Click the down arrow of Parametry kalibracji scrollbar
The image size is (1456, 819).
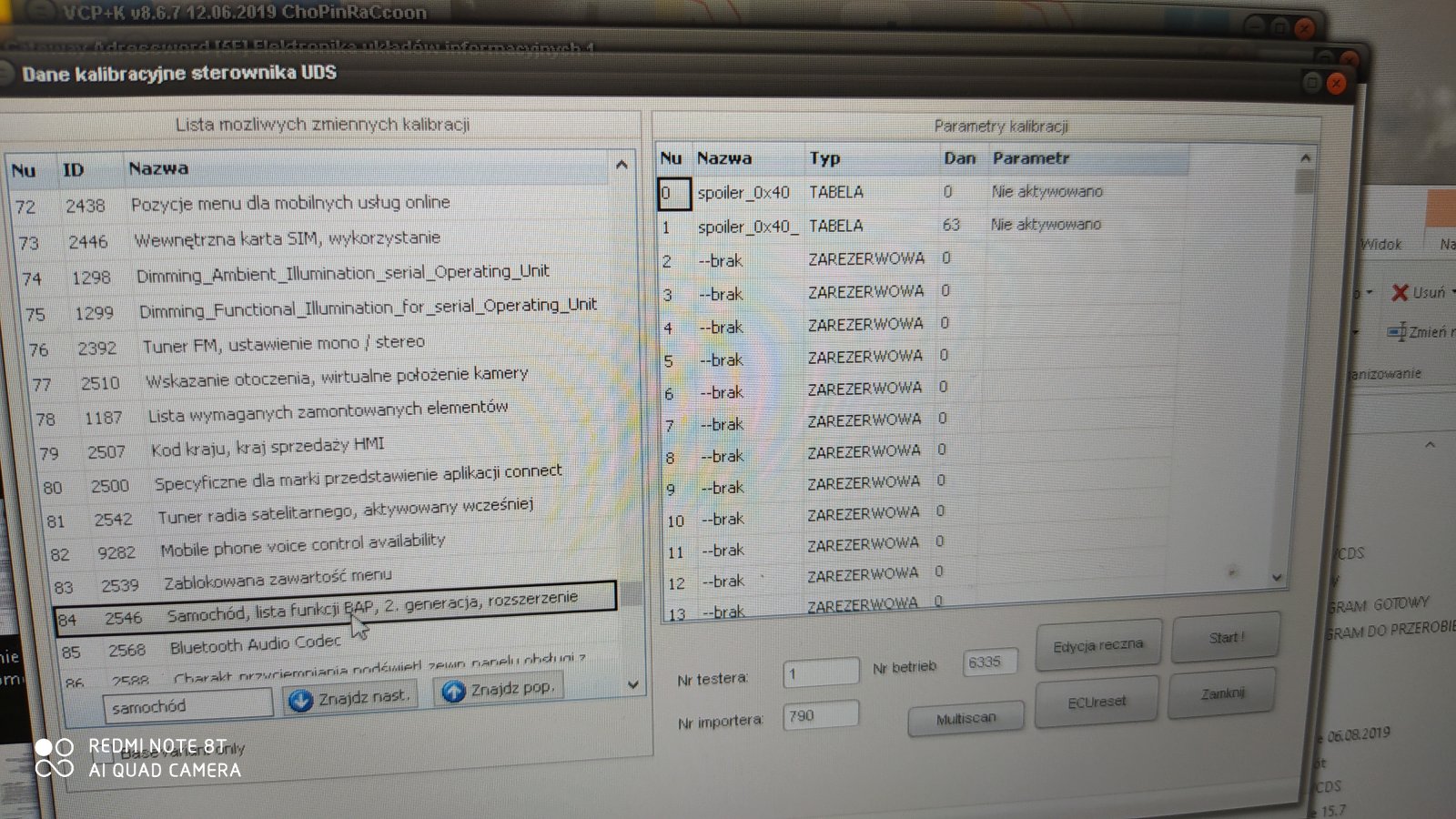pos(1277,577)
